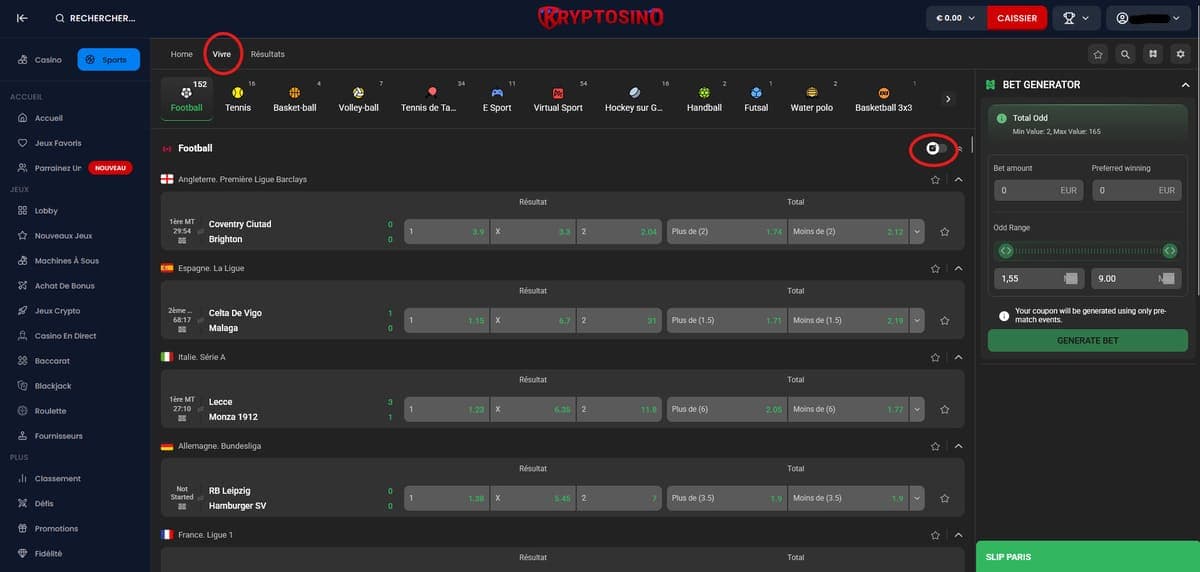Favorite the Italie Série A league
Screen dimensions: 1200x572
coord(935,357)
